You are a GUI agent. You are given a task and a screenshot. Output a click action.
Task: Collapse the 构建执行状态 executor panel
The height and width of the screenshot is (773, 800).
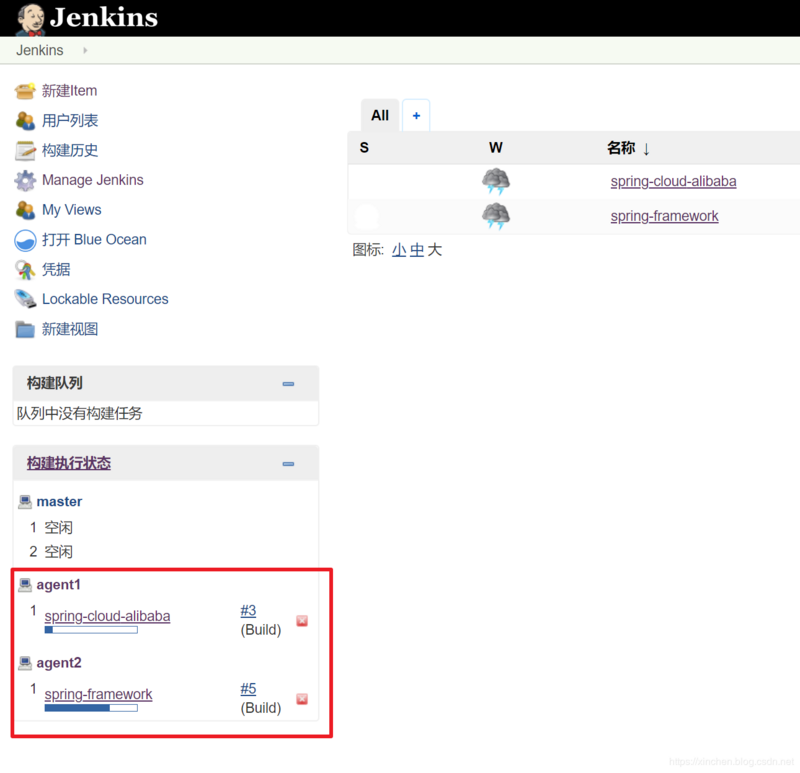(288, 463)
